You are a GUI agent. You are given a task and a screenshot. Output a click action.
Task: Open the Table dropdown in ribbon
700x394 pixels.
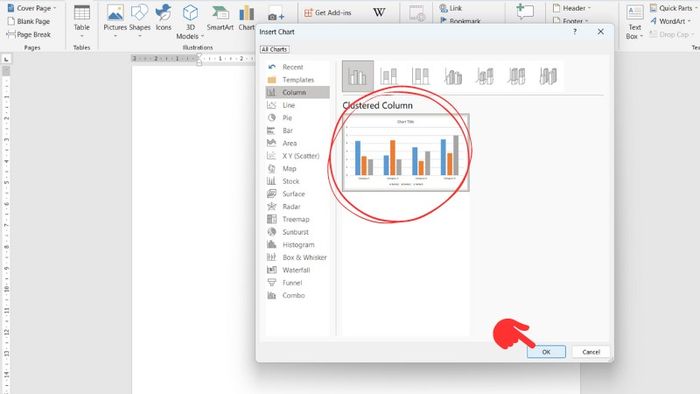[82, 21]
